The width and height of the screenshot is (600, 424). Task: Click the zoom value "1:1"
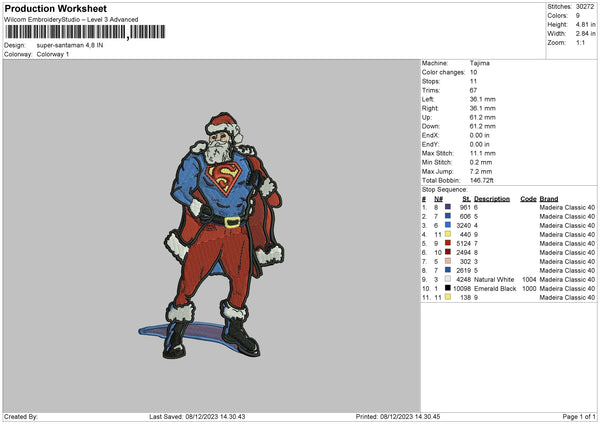[580, 42]
